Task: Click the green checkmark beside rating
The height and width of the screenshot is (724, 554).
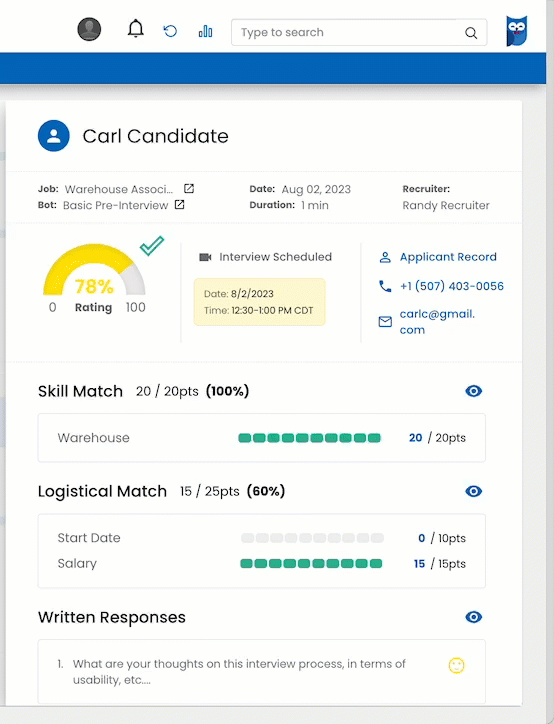Action: (152, 246)
